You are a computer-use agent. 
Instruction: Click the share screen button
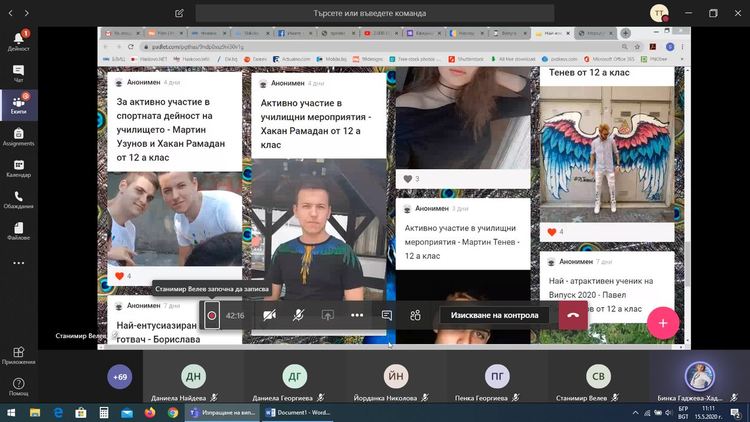pos(327,315)
